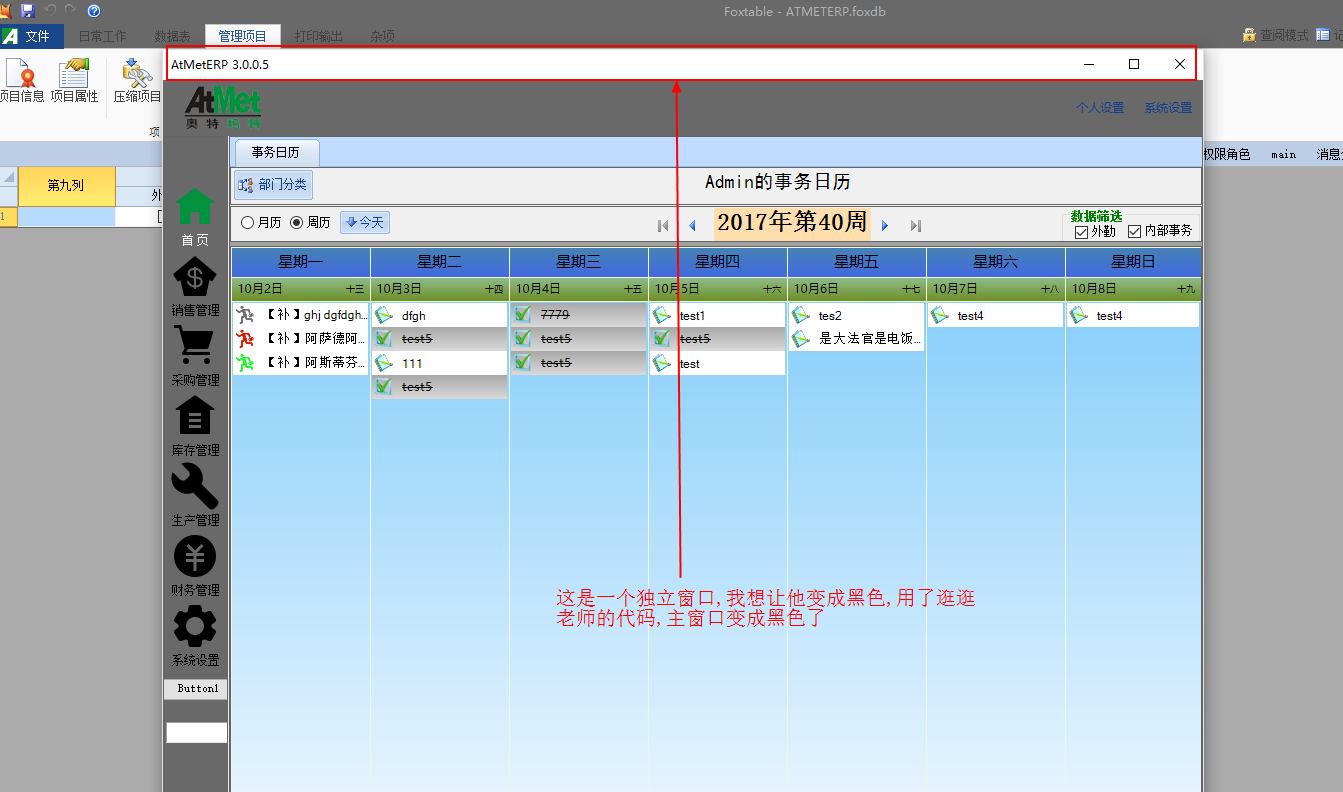Switch to the 数据表 ribbon tab
The image size is (1343, 792).
pos(172,36)
